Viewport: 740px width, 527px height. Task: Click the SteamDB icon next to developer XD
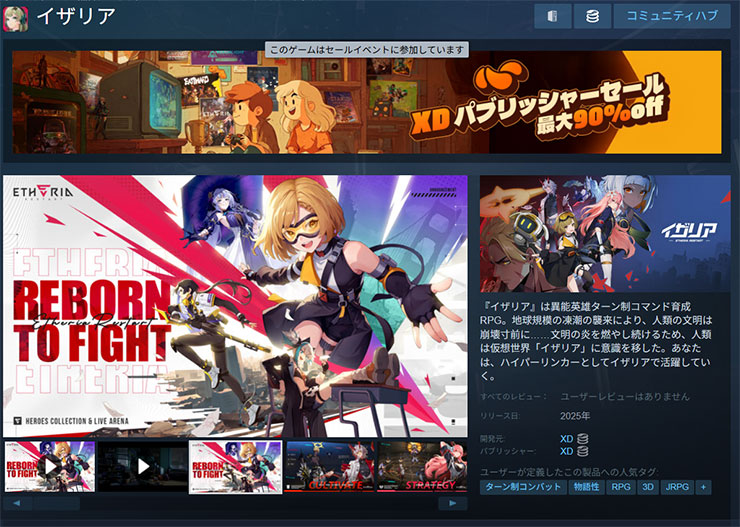click(583, 439)
